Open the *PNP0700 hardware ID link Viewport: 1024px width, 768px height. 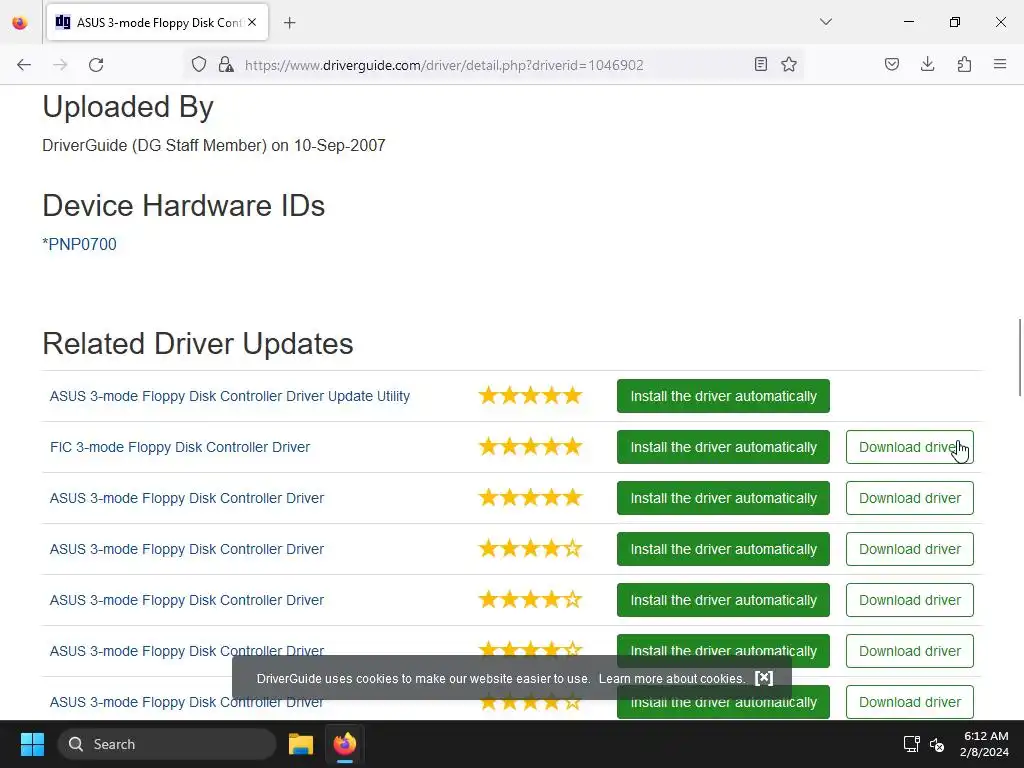[80, 244]
